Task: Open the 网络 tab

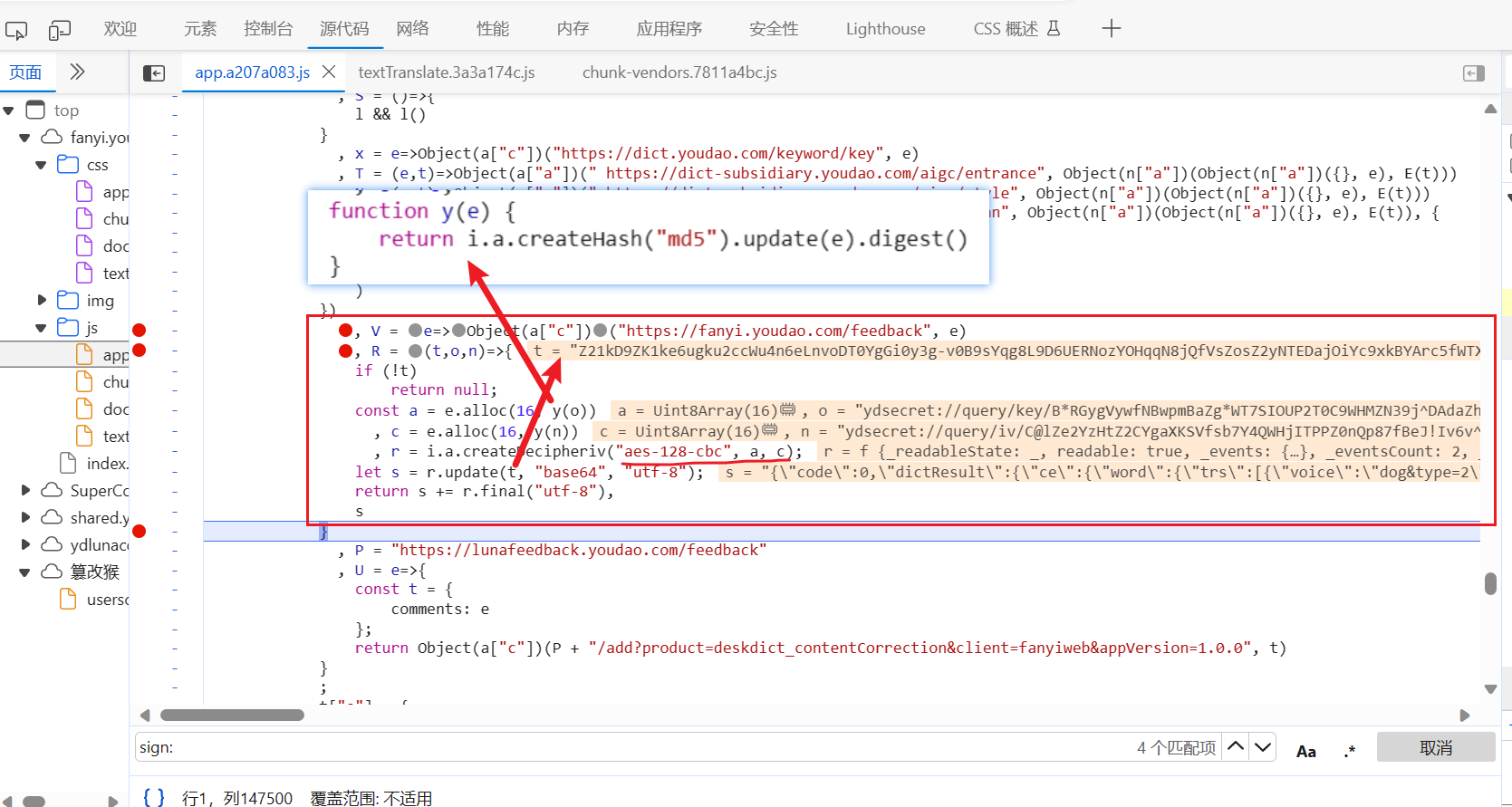Action: [x=412, y=28]
